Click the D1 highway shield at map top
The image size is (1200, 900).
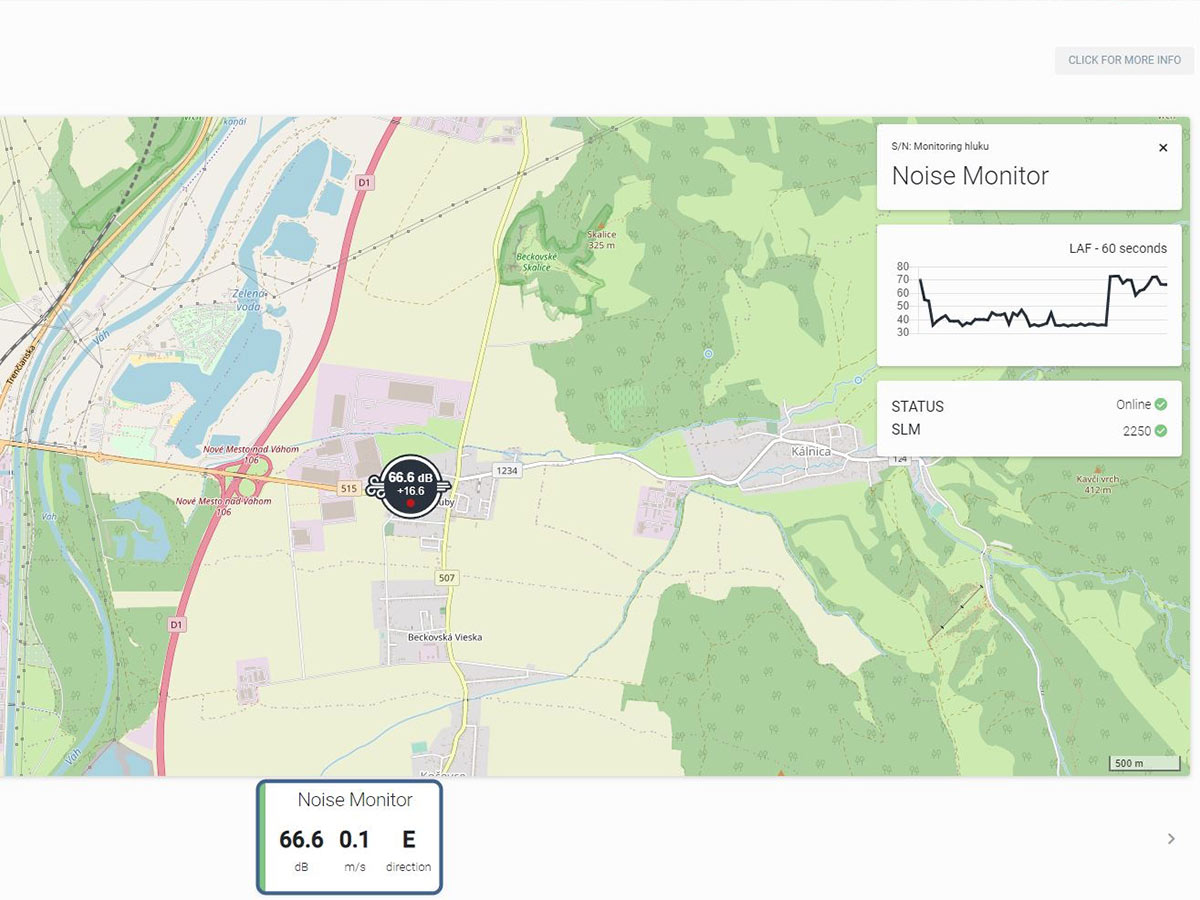point(364,183)
